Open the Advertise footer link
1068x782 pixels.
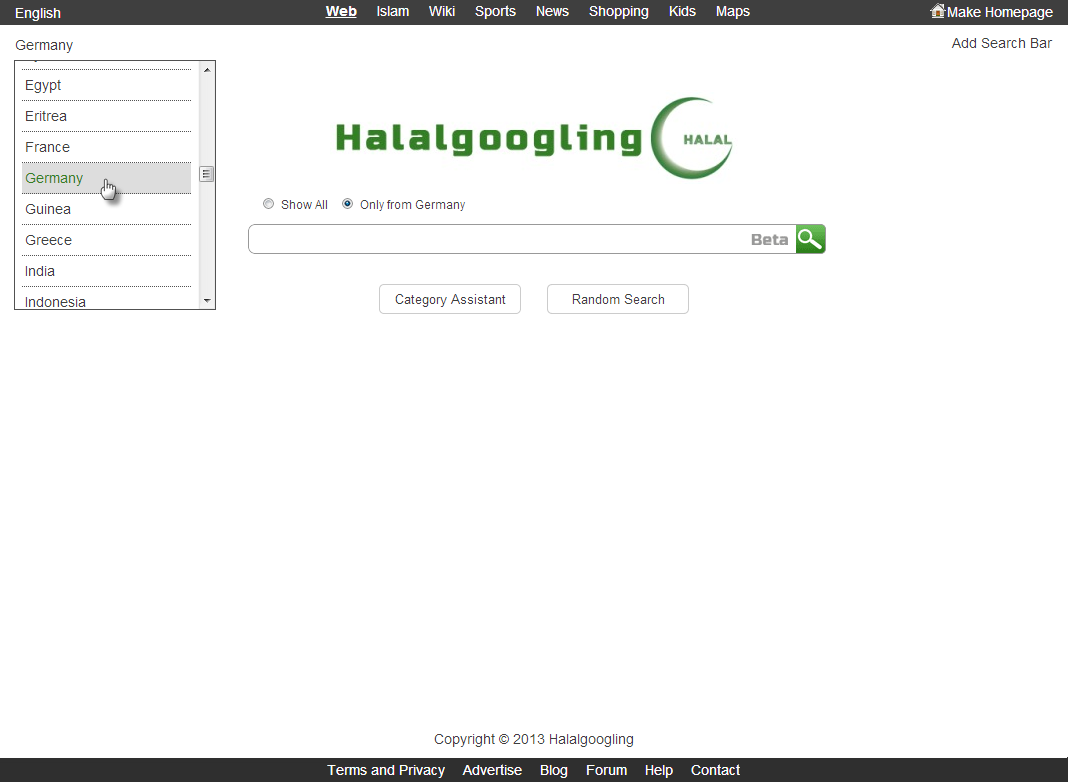[x=492, y=770]
